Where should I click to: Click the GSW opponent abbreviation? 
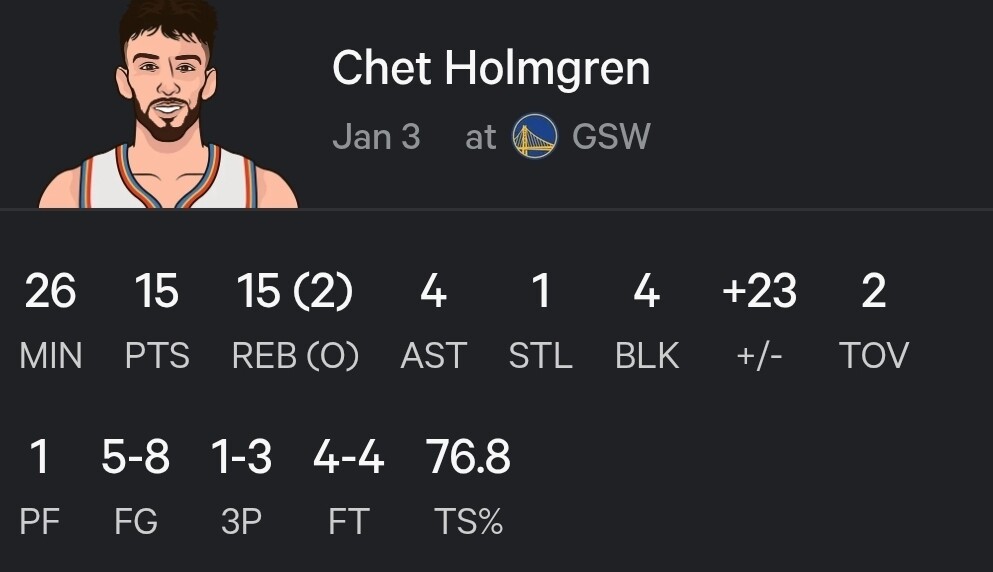[x=611, y=137]
